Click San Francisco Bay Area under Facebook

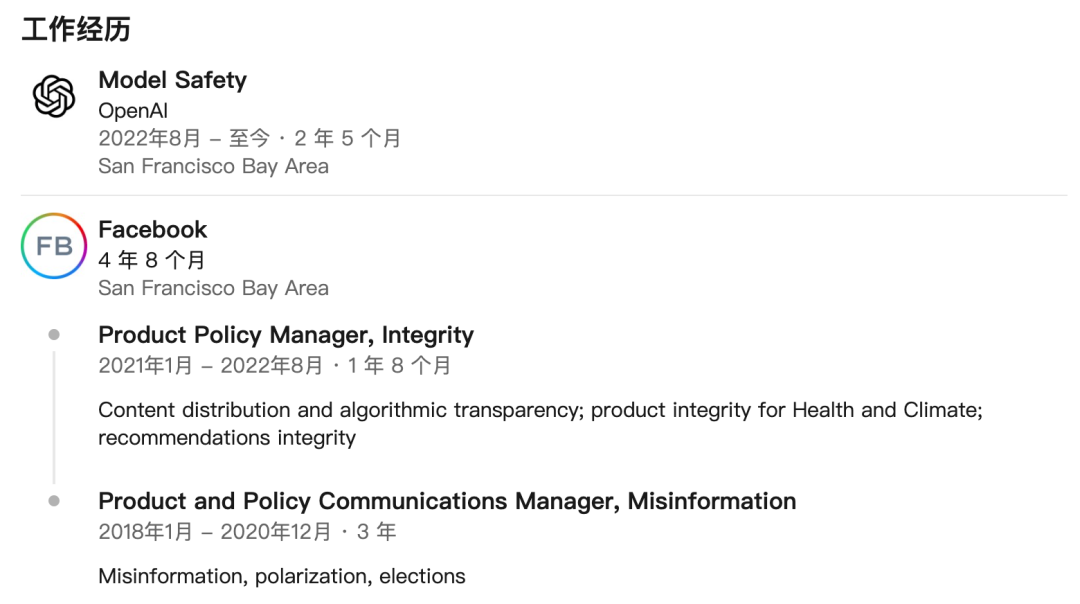213,288
